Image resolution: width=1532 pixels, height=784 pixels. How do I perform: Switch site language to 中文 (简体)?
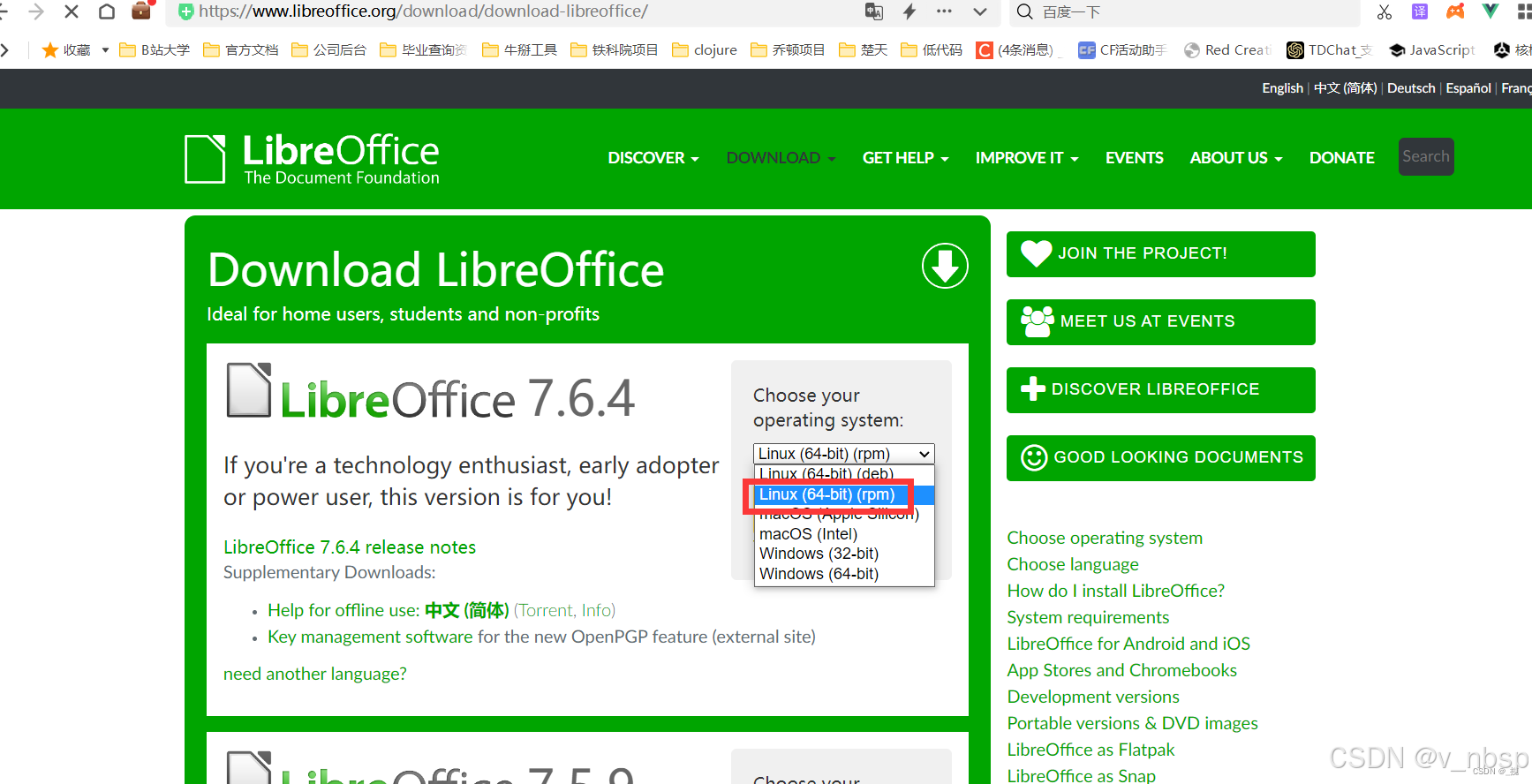coord(1345,87)
